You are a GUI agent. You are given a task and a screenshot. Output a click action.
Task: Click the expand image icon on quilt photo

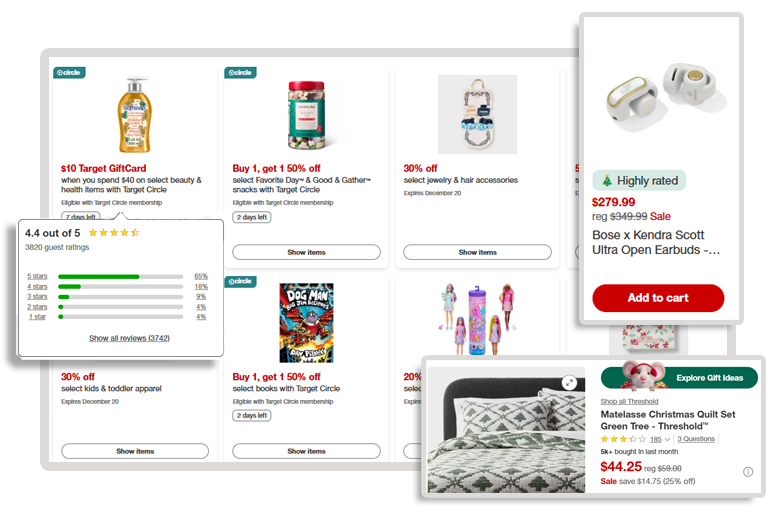[x=570, y=382]
